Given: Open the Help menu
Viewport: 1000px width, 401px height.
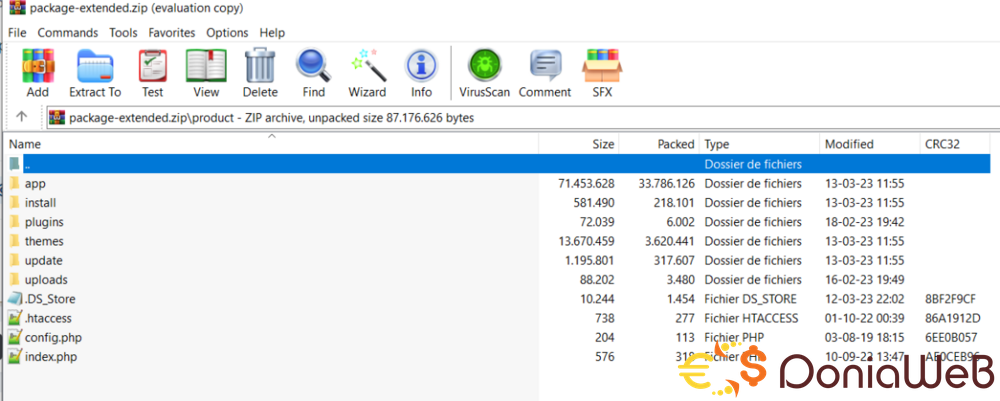Looking at the screenshot, I should tap(272, 33).
